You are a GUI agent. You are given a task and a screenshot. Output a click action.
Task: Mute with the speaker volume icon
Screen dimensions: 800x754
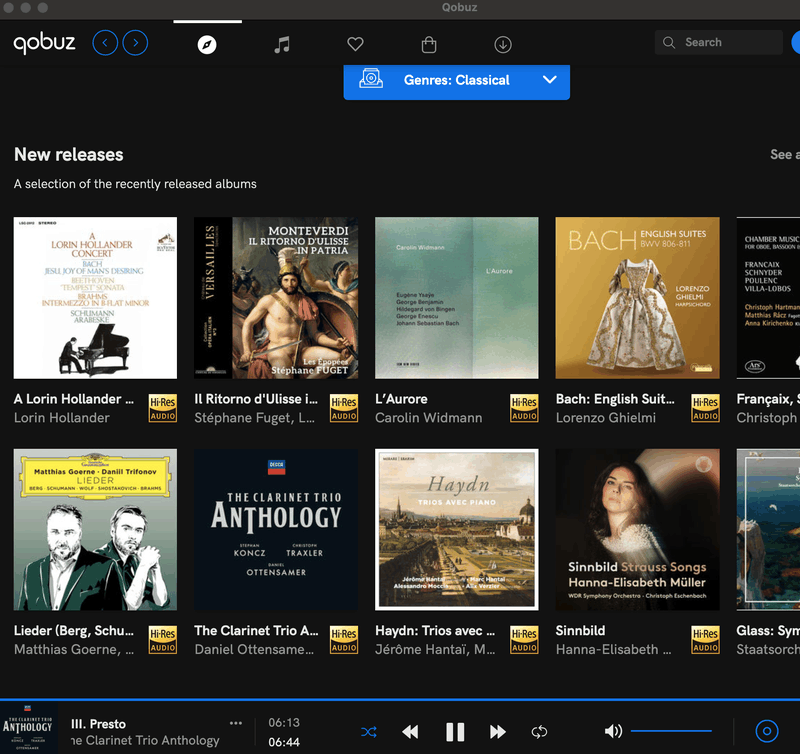(x=613, y=731)
